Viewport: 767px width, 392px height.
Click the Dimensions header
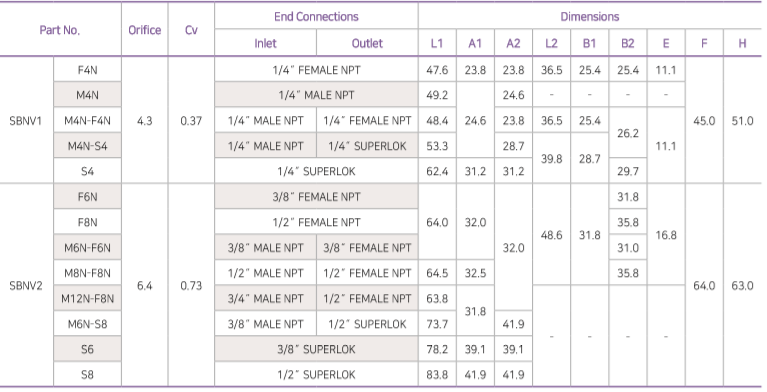(x=590, y=16)
